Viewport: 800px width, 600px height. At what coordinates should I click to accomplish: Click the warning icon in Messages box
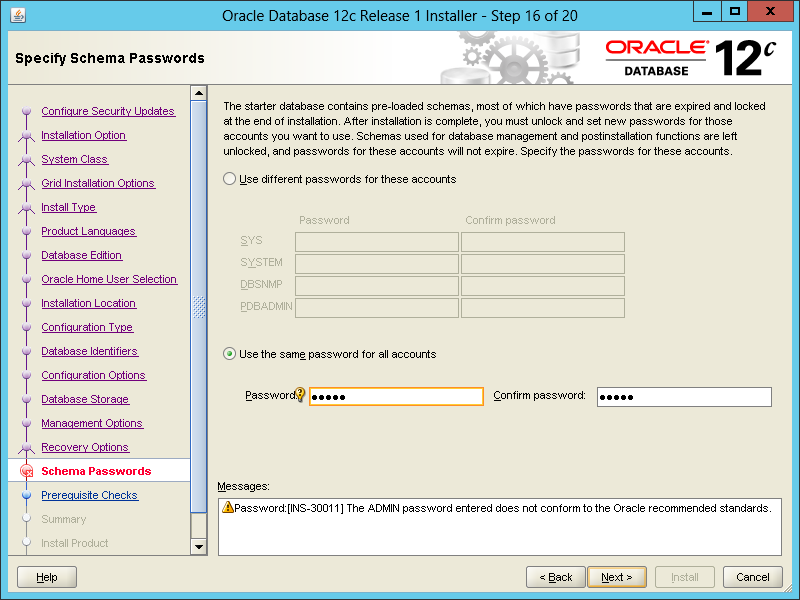click(x=228, y=507)
